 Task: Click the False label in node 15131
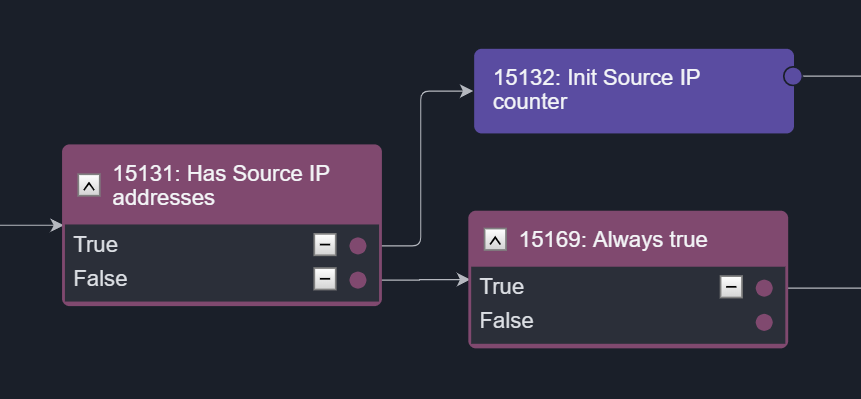click(100, 279)
